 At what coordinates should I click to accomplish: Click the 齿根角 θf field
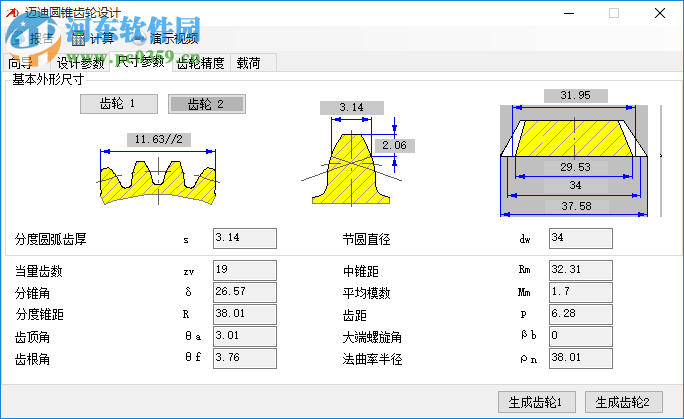pyautogui.click(x=245, y=358)
